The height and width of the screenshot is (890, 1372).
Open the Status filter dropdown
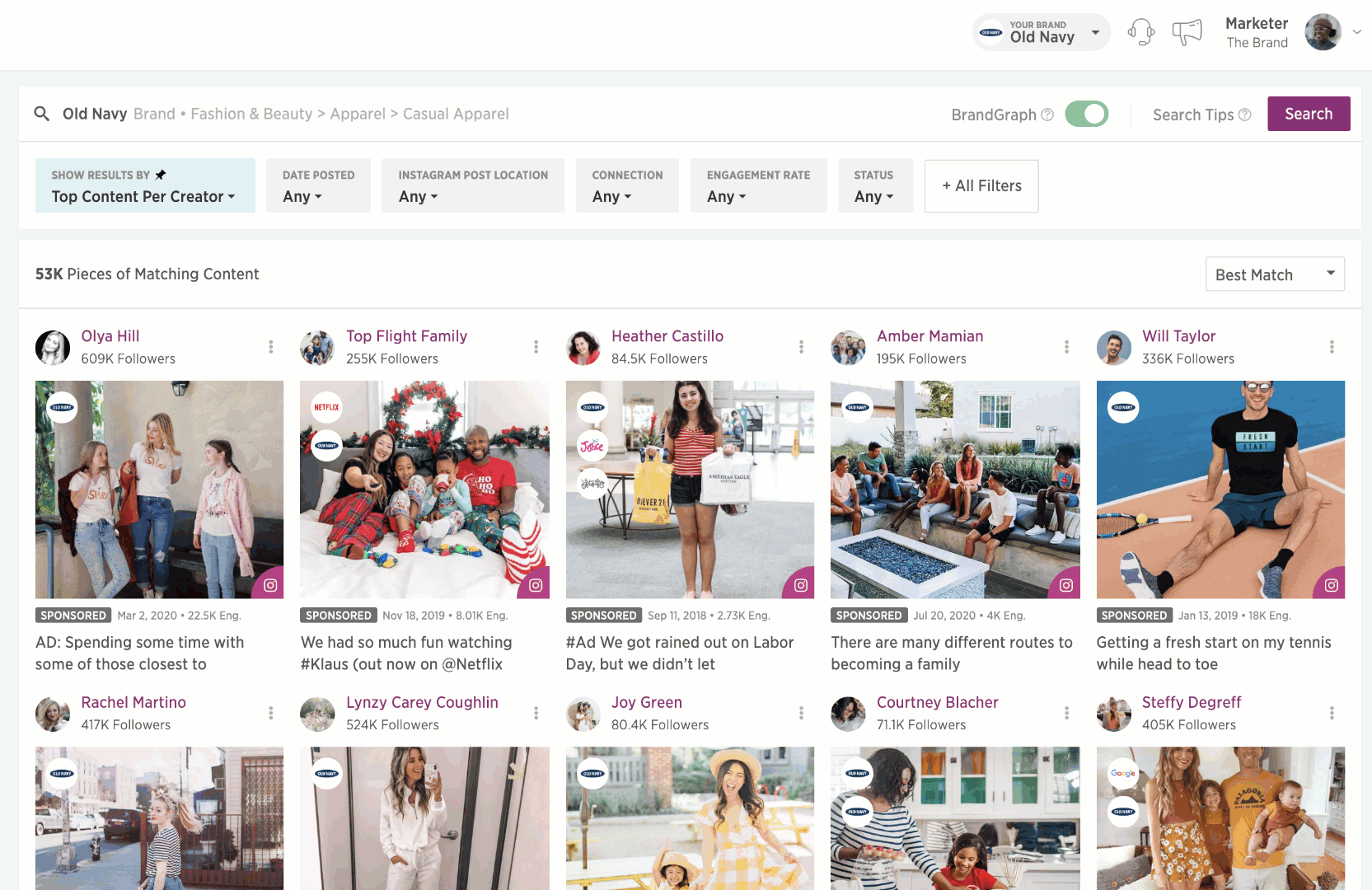pyautogui.click(x=875, y=185)
